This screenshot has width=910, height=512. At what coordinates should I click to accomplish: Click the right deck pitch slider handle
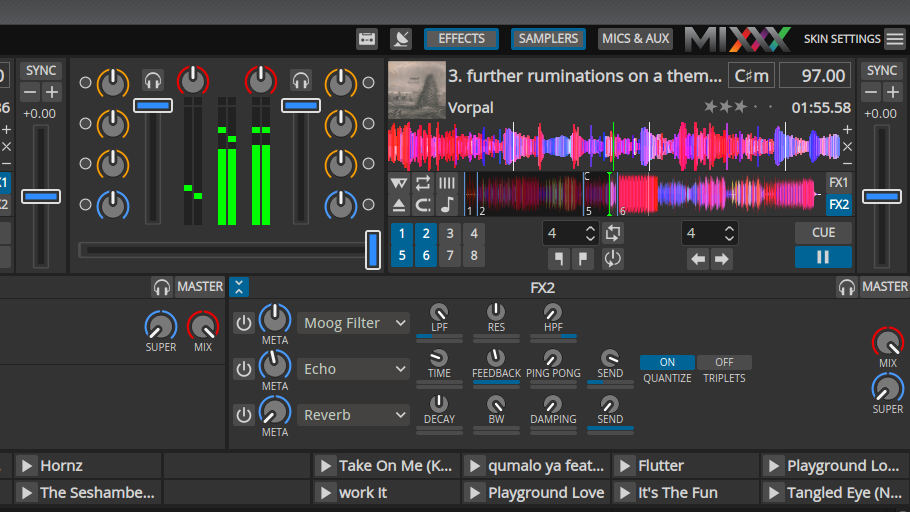pos(882,197)
